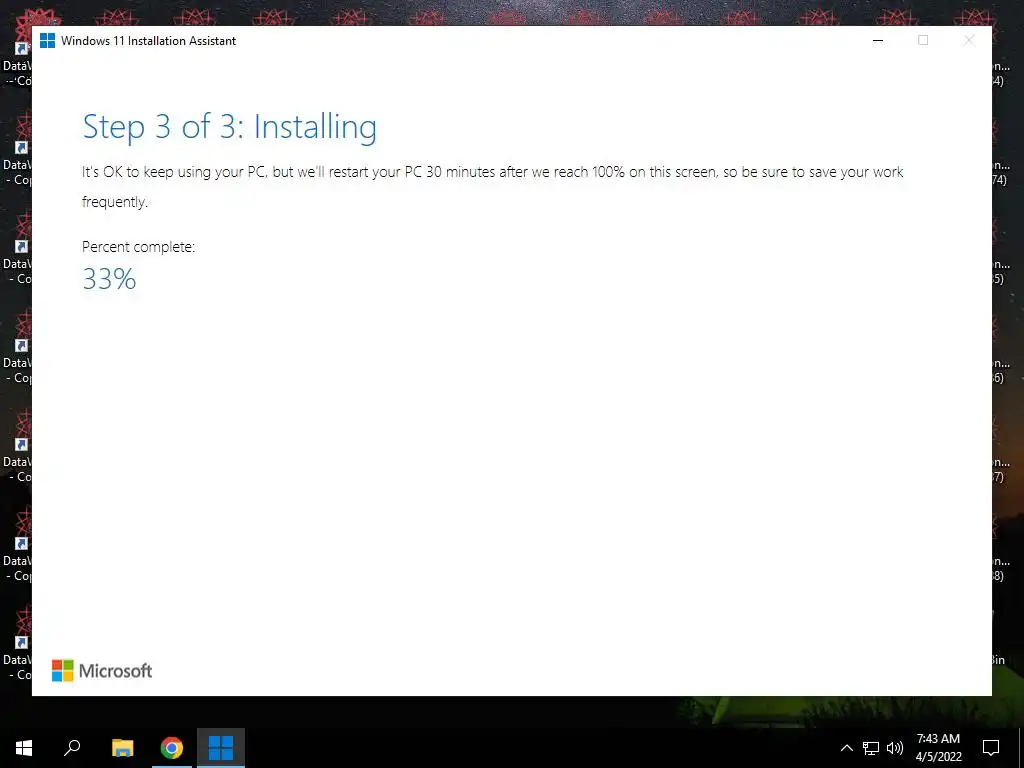
Task: Click the Windows logo in the title bar
Action: click(47, 40)
